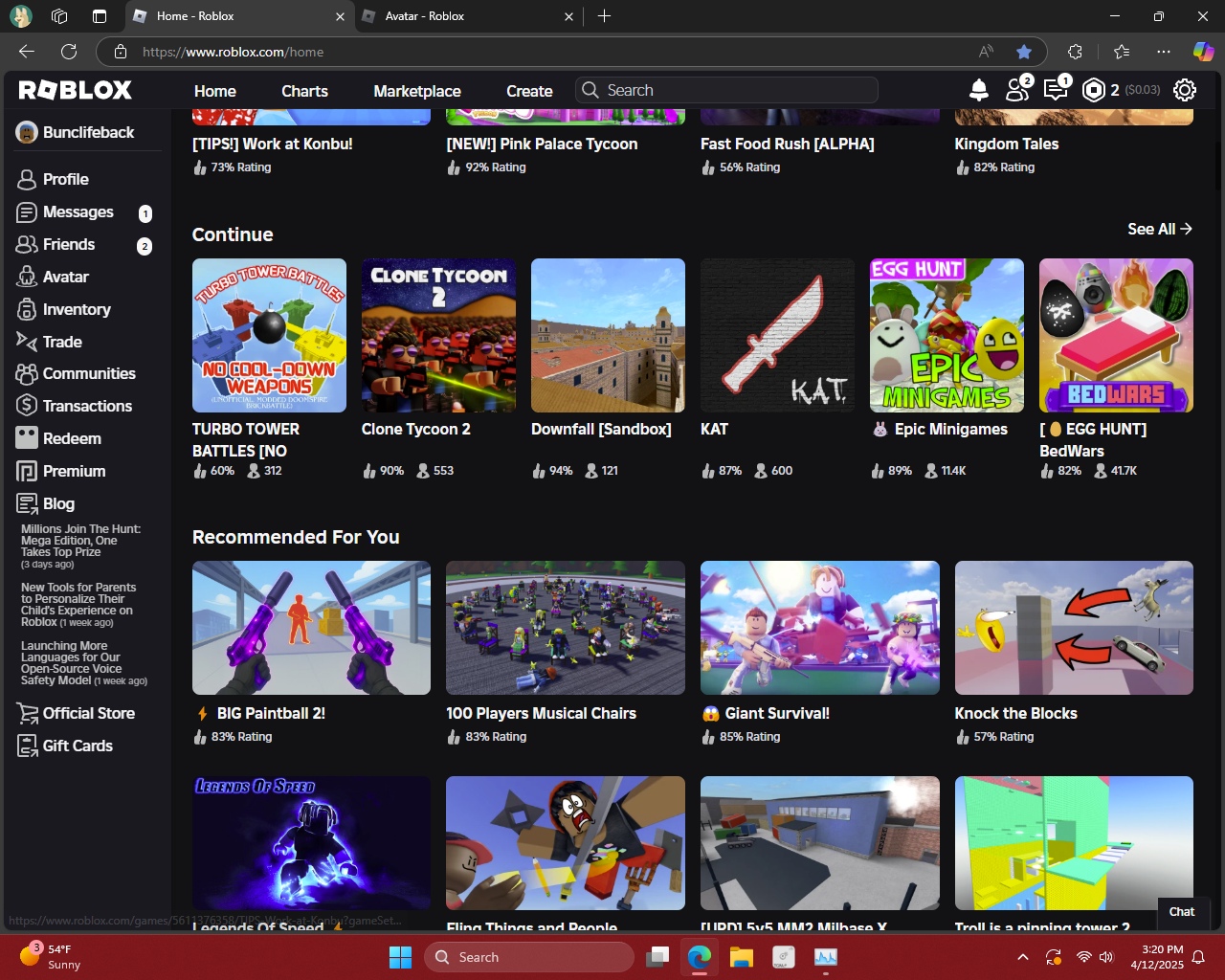Open the Roblox notifications bell

(978, 90)
